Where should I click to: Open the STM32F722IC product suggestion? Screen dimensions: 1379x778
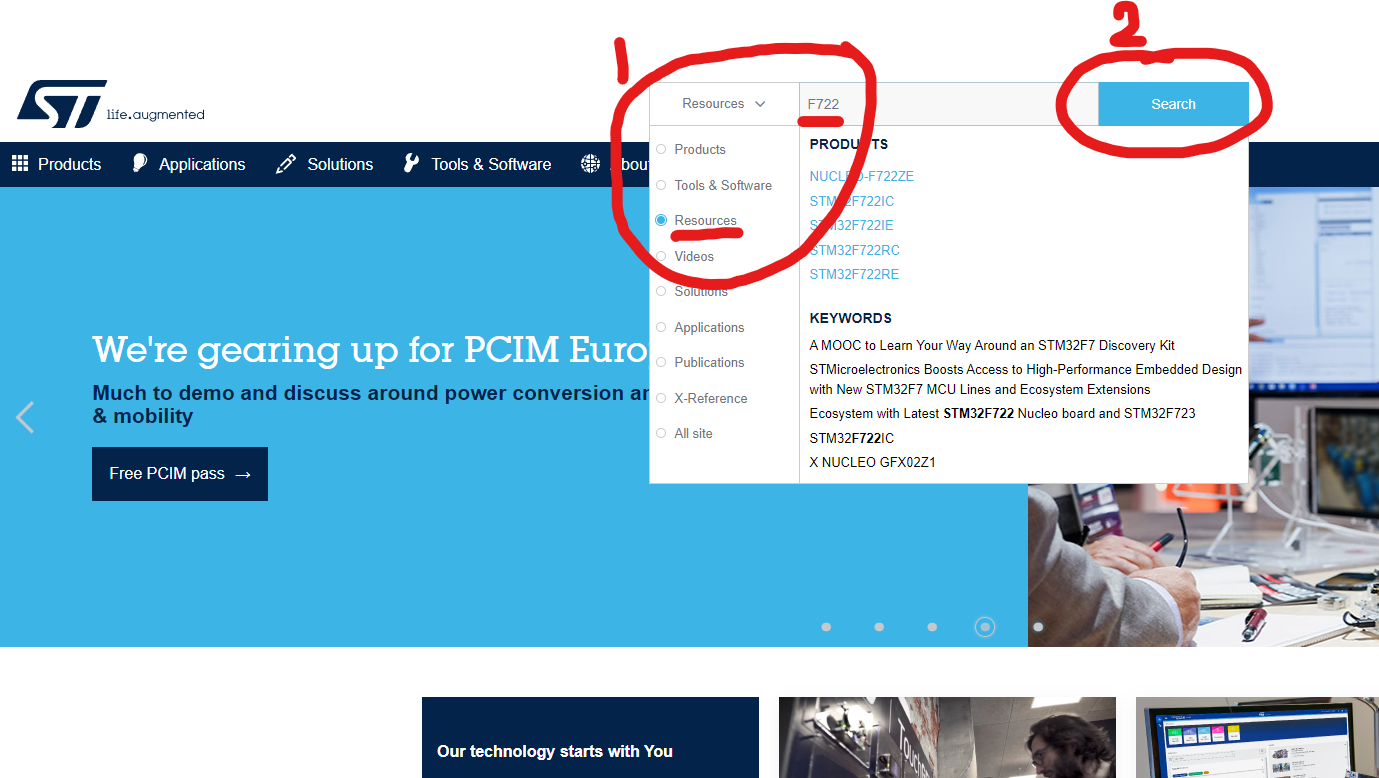(x=852, y=201)
